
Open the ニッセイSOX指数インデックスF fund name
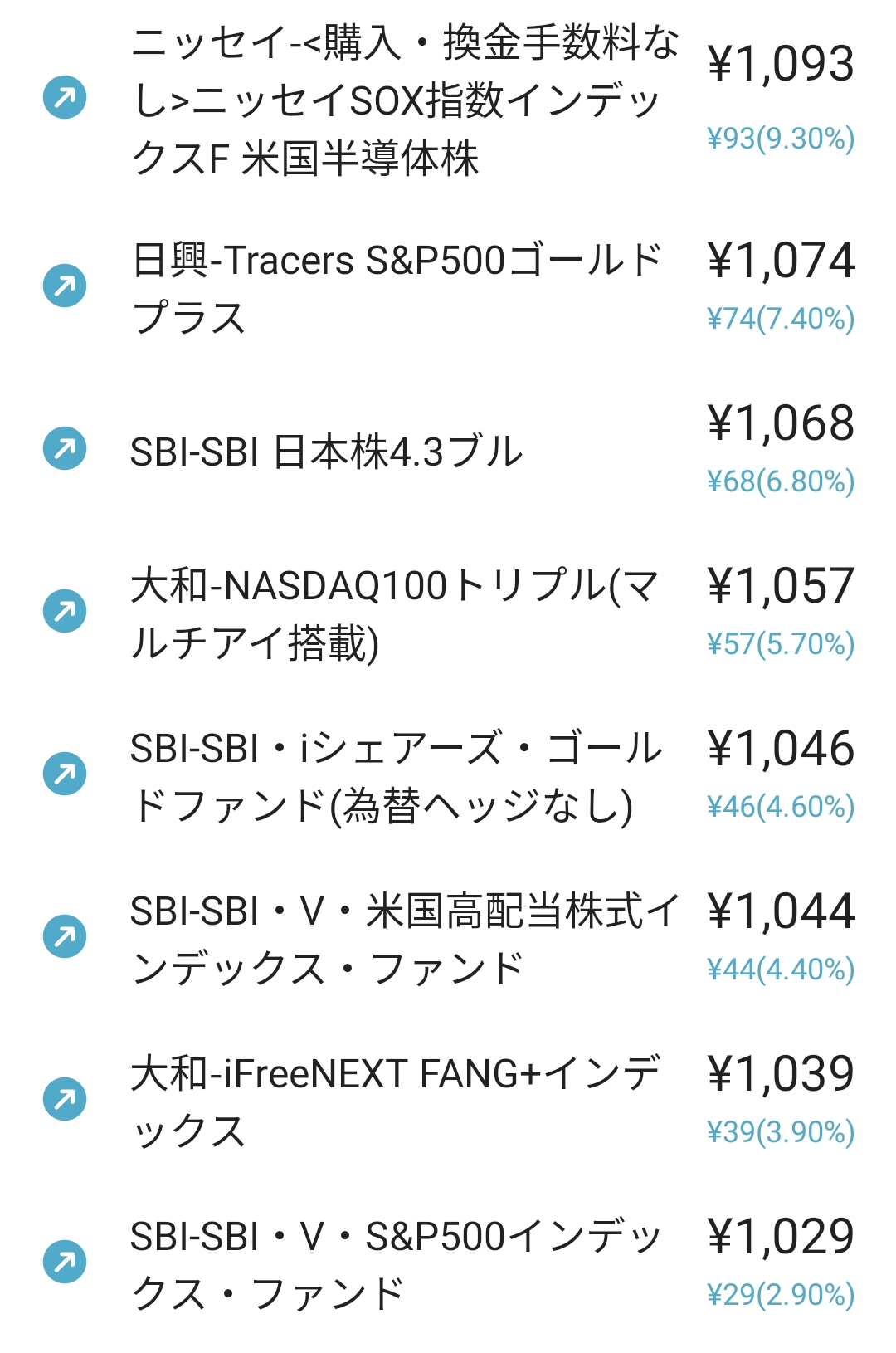coord(405,100)
